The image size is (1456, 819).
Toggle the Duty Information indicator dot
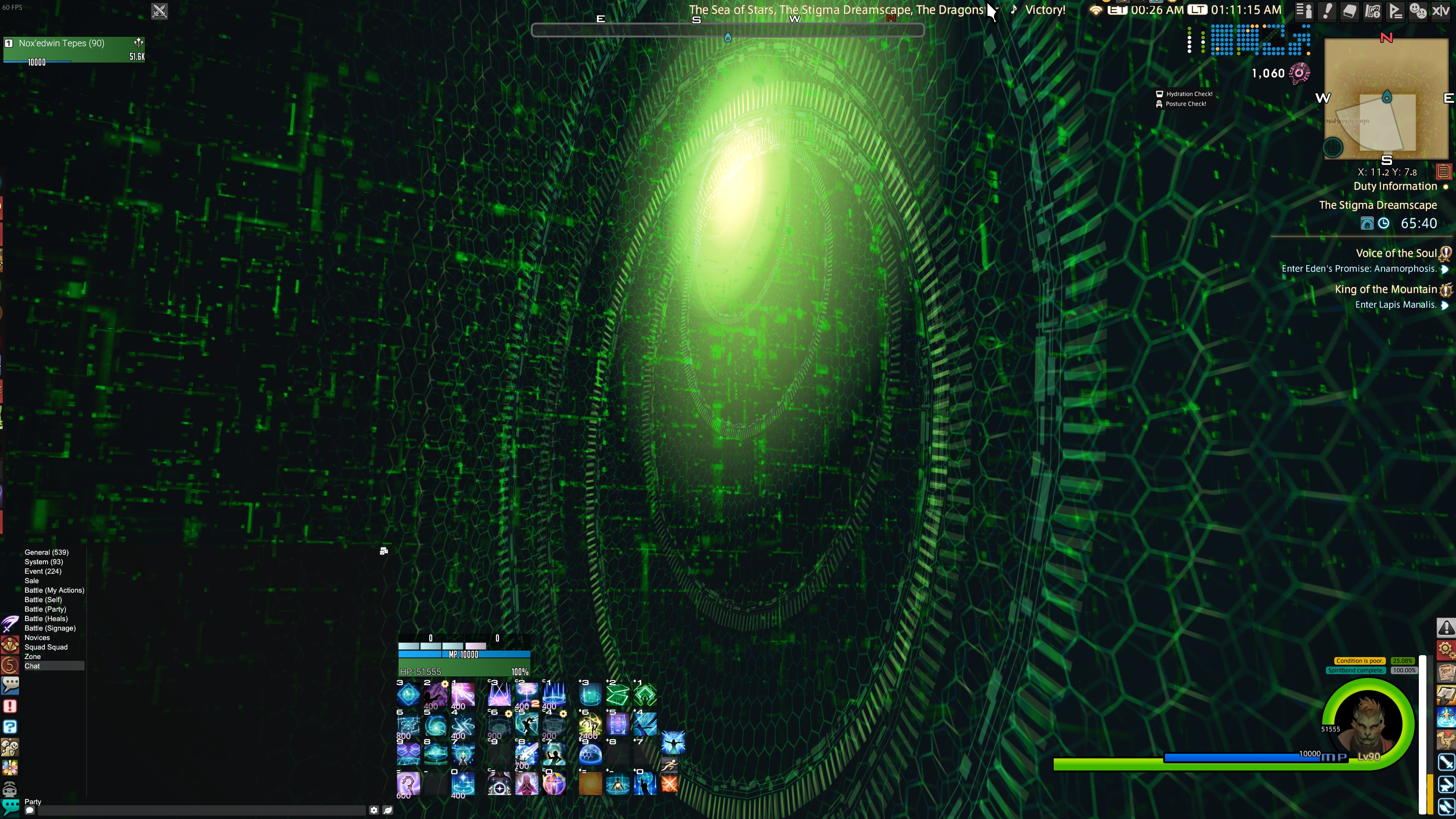1446,187
